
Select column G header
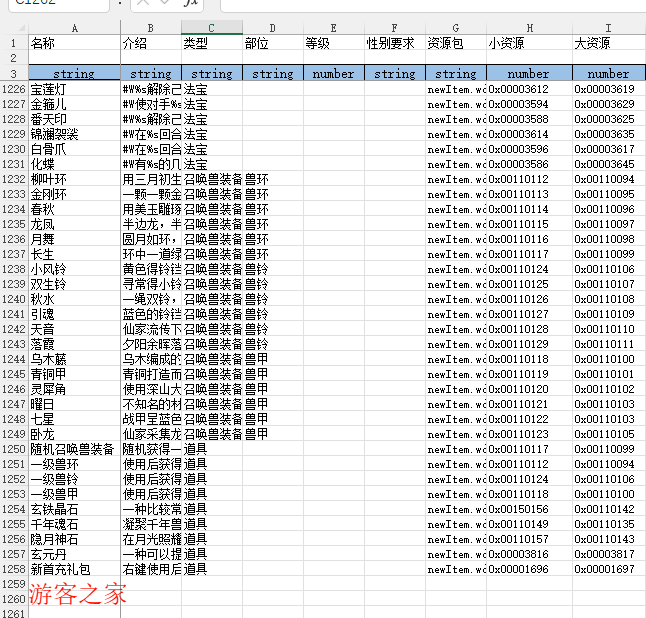tap(455, 27)
